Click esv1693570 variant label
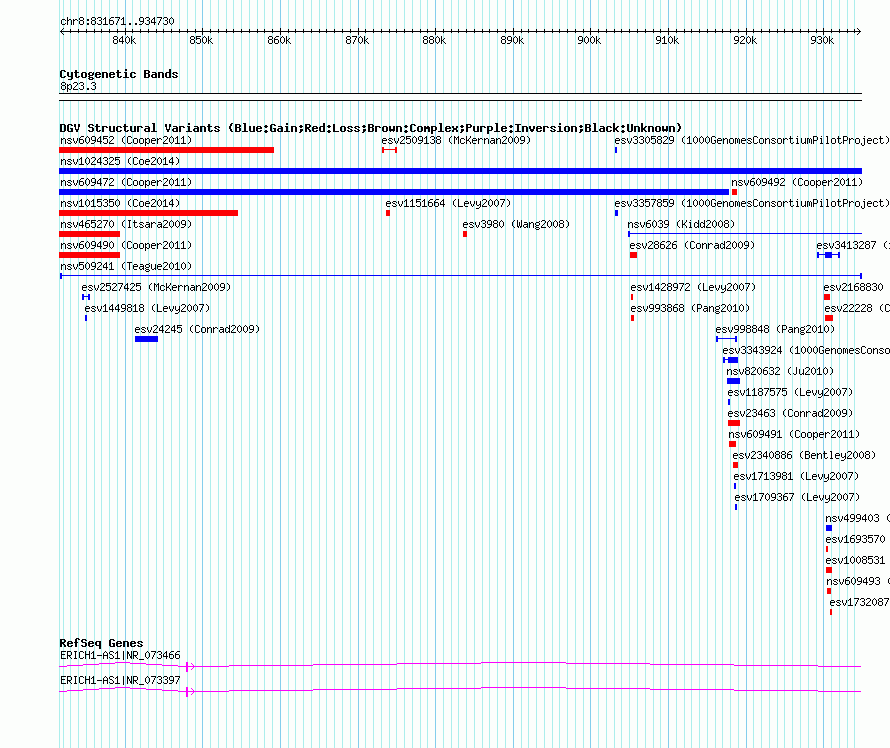 [855, 539]
